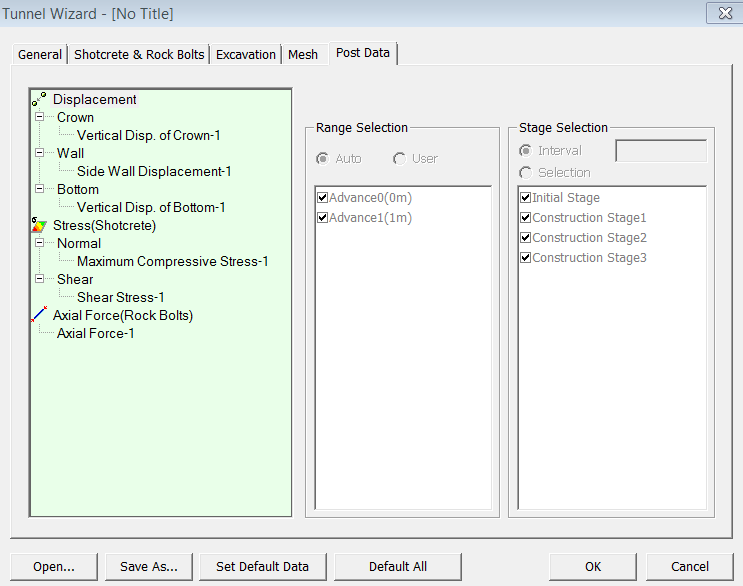Screen dimensions: 743x586
Task: Toggle the Advance1(1m) checkbox
Action: pos(322,218)
